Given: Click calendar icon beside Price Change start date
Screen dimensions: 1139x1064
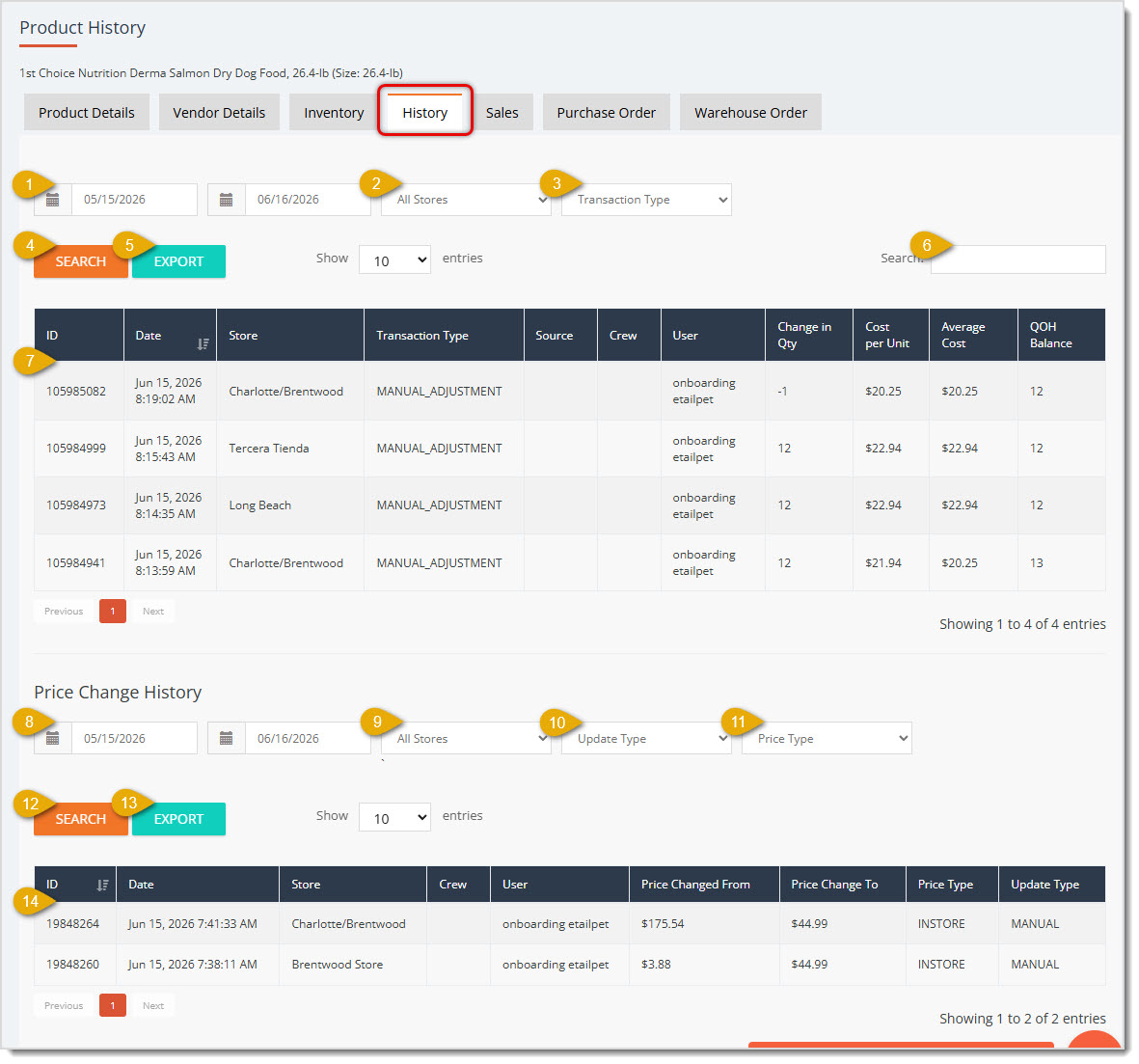Looking at the screenshot, I should (52, 738).
